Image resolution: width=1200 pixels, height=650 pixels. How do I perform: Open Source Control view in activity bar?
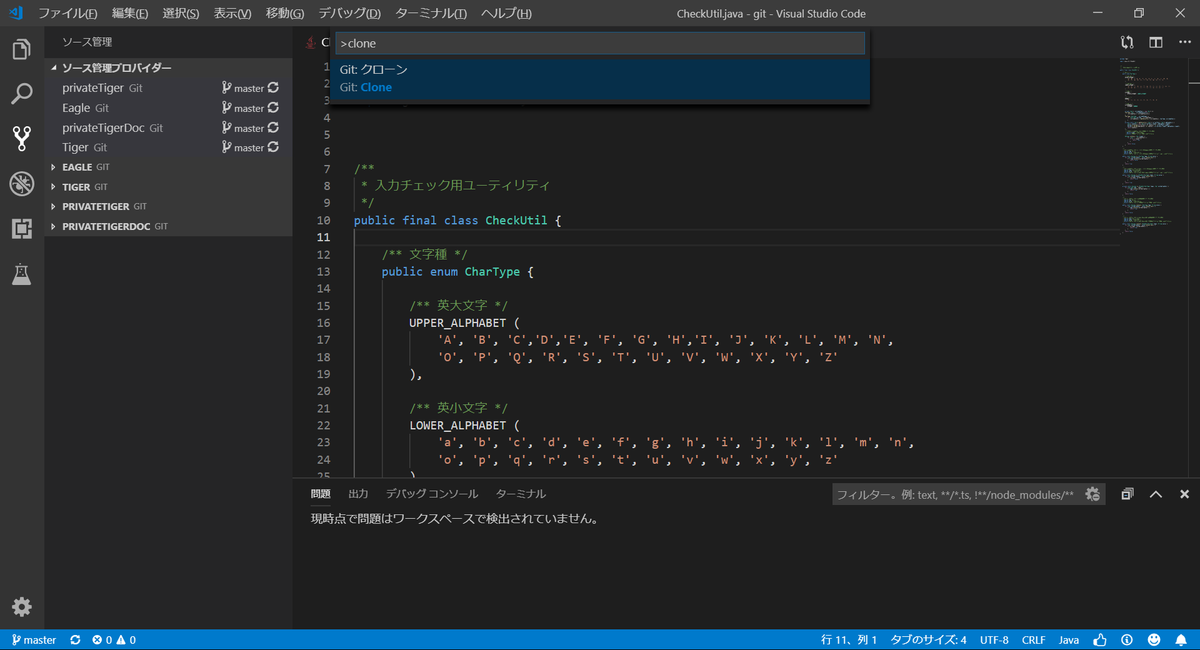point(21,138)
